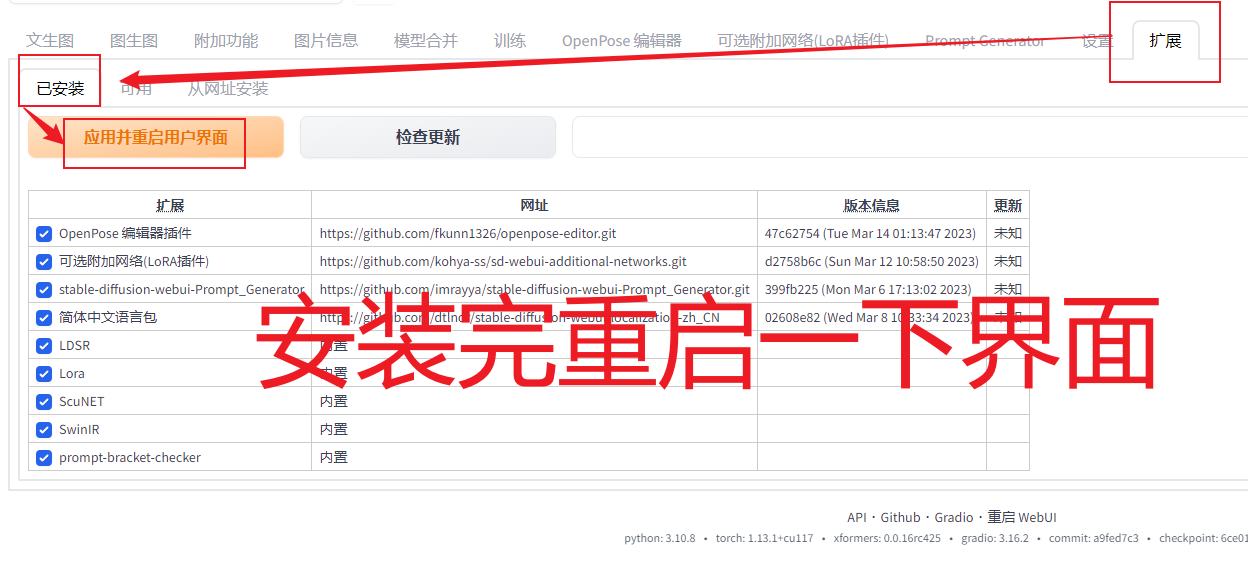
Task: Open the 图生图 tab
Action: [134, 41]
